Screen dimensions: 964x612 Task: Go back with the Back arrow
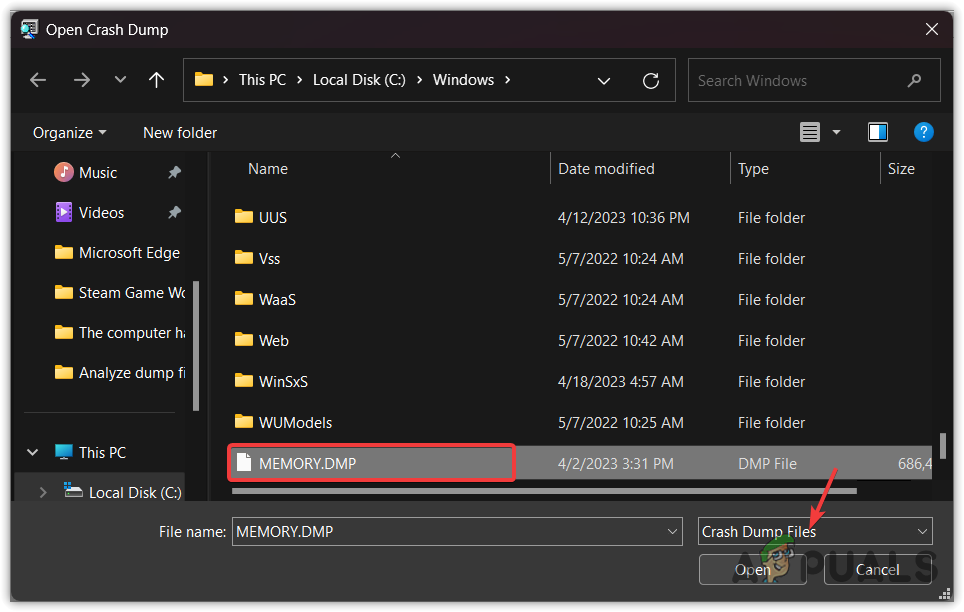click(x=38, y=80)
